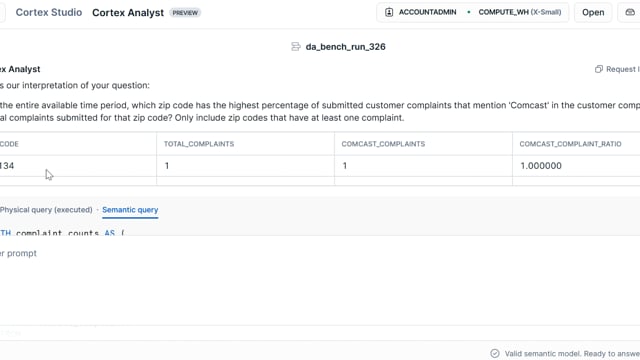The width and height of the screenshot is (640, 360).
Task: Sort by COMCAST_COMPLAINTS column header
Action: [383, 144]
